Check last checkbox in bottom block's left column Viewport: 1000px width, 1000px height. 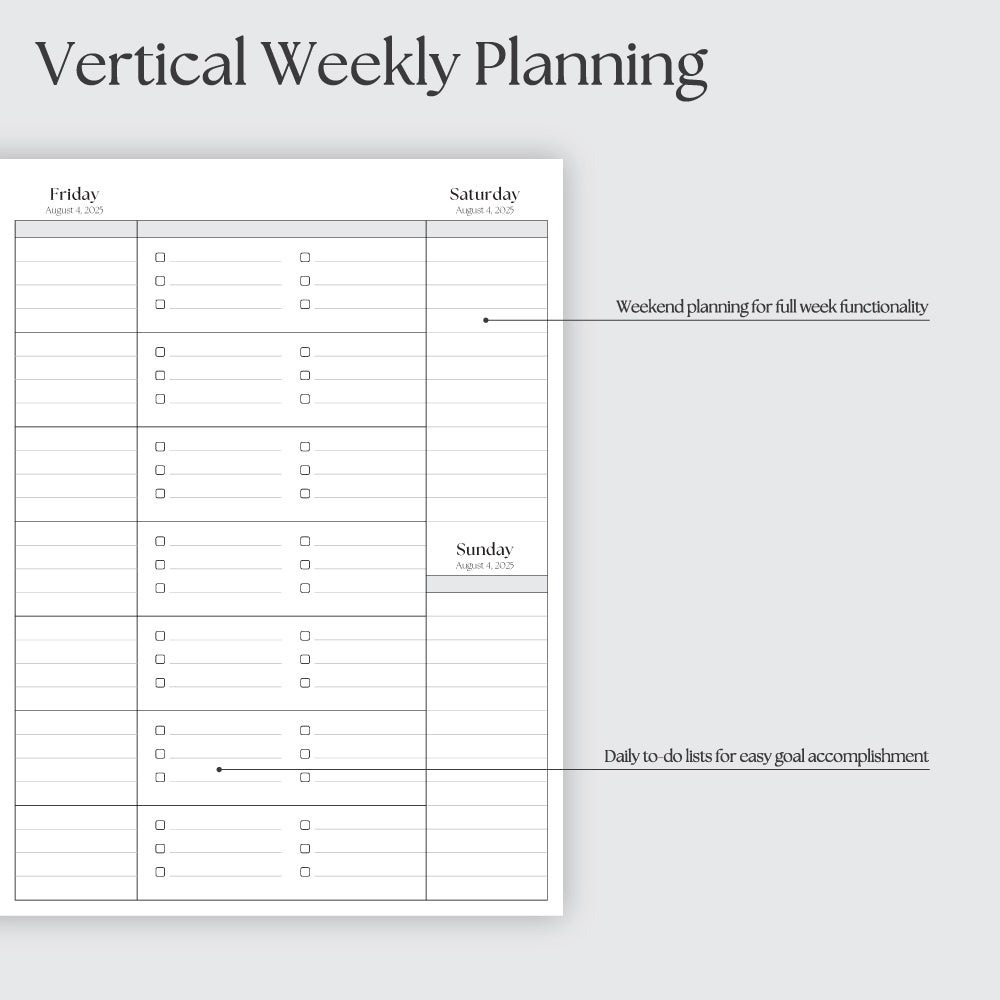tap(160, 872)
